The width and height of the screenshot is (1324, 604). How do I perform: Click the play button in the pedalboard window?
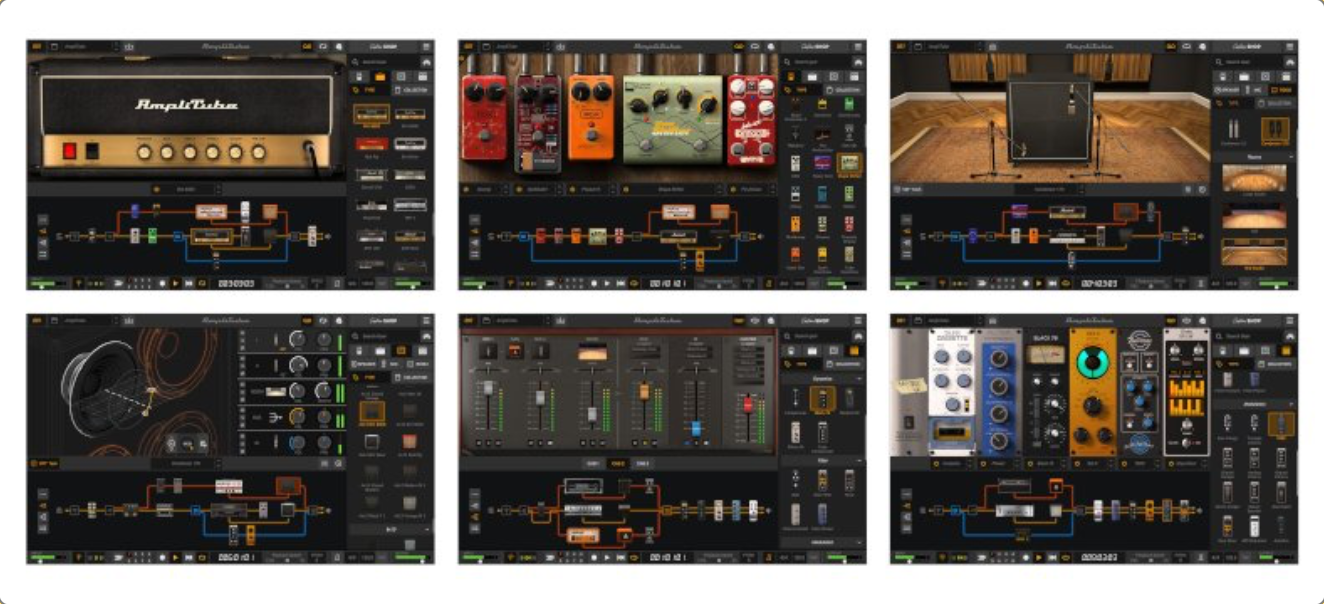[x=607, y=283]
